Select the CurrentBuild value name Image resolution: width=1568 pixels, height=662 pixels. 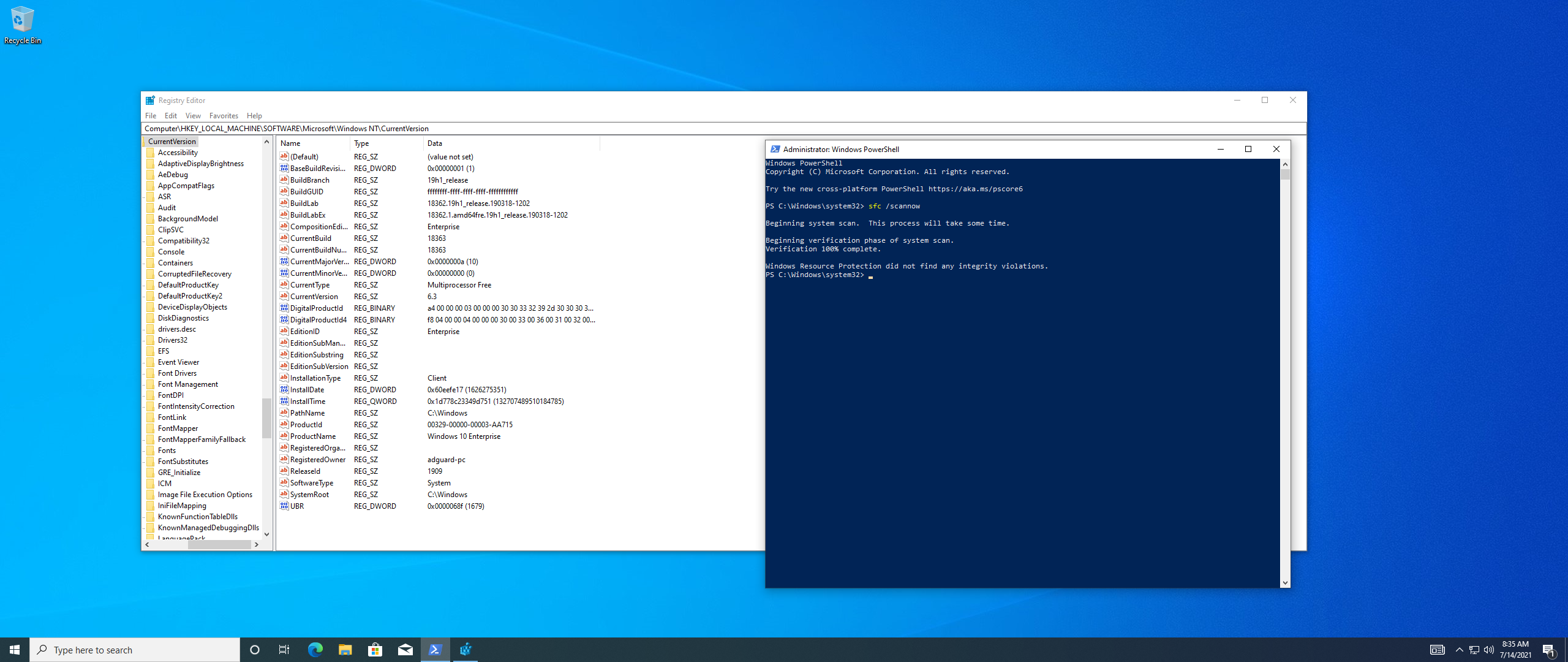[x=311, y=238]
